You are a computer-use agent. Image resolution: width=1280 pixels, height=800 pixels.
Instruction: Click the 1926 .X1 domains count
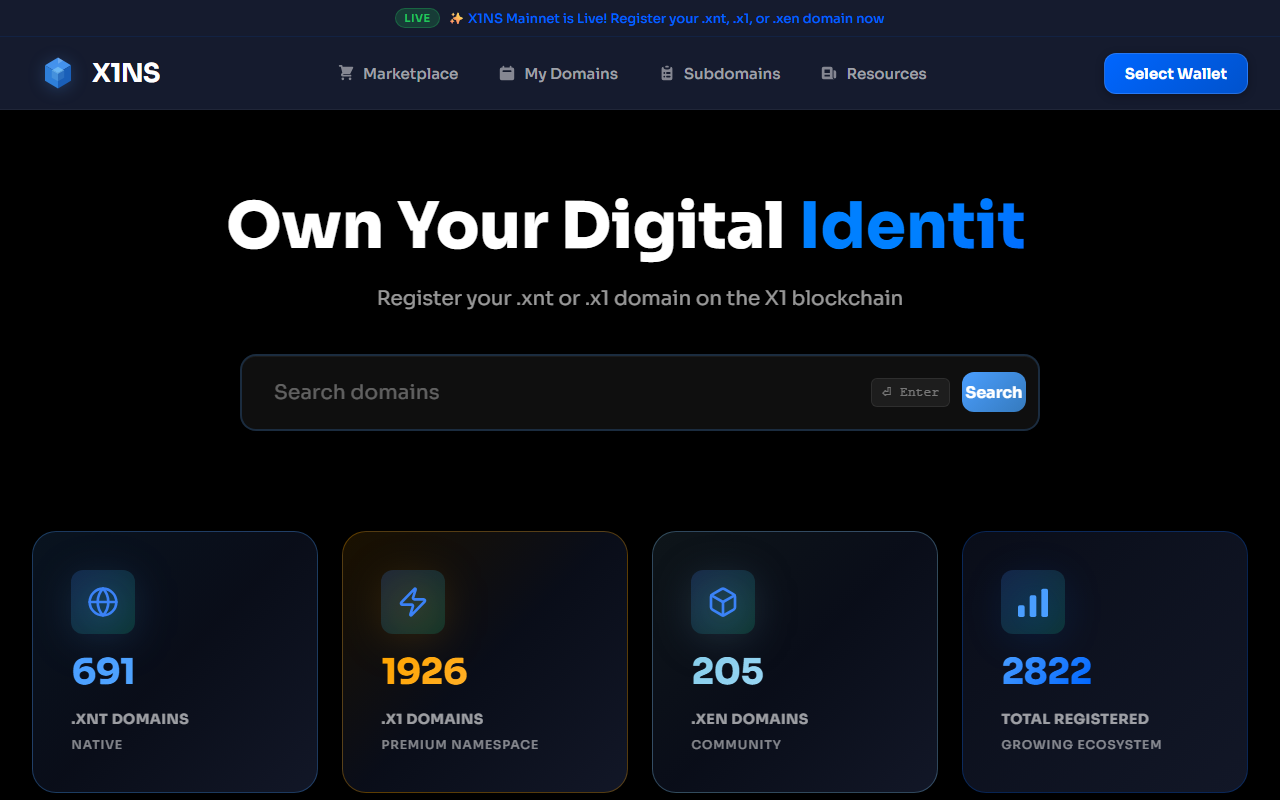point(424,671)
